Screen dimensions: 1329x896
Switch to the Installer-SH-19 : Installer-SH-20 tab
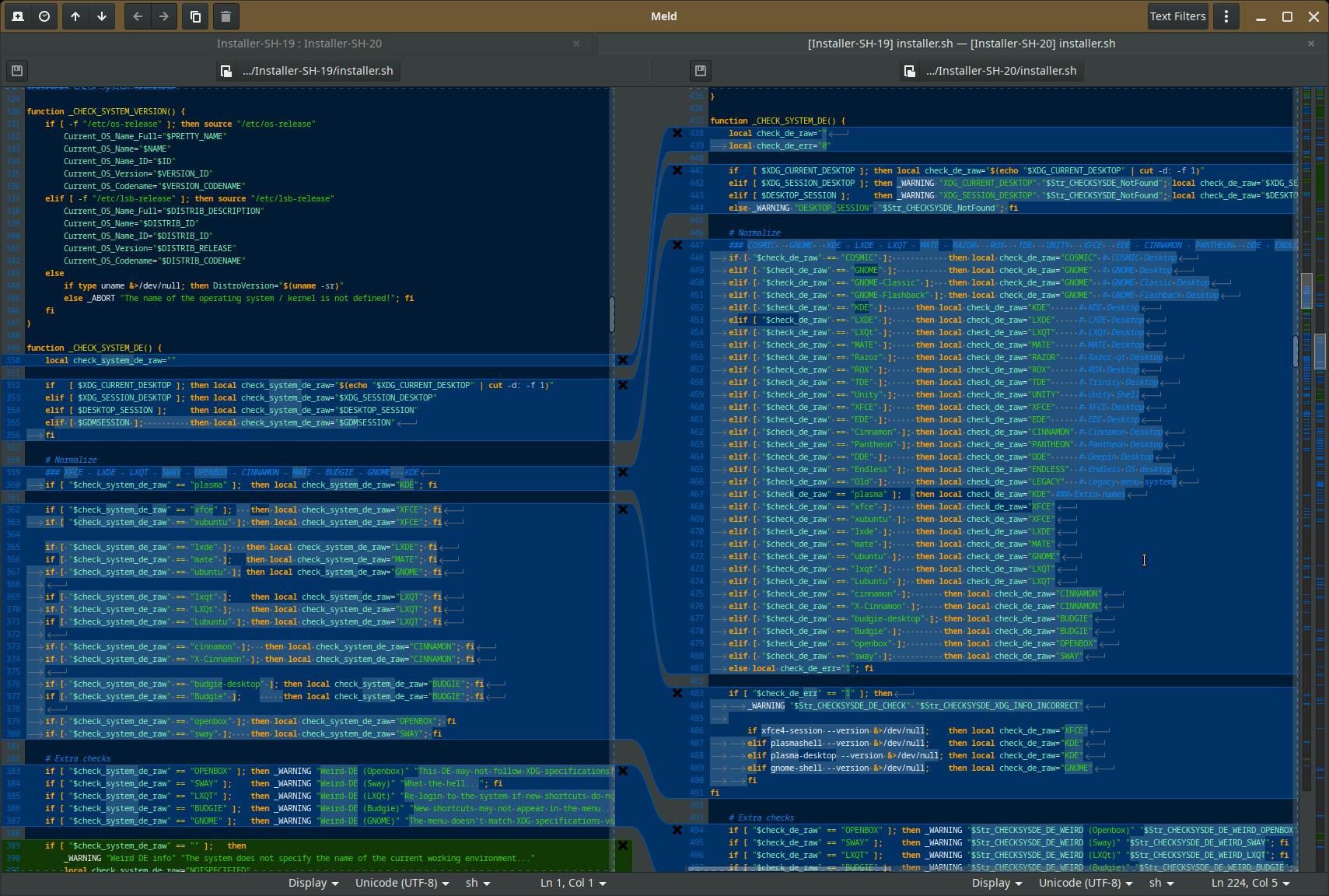point(299,44)
